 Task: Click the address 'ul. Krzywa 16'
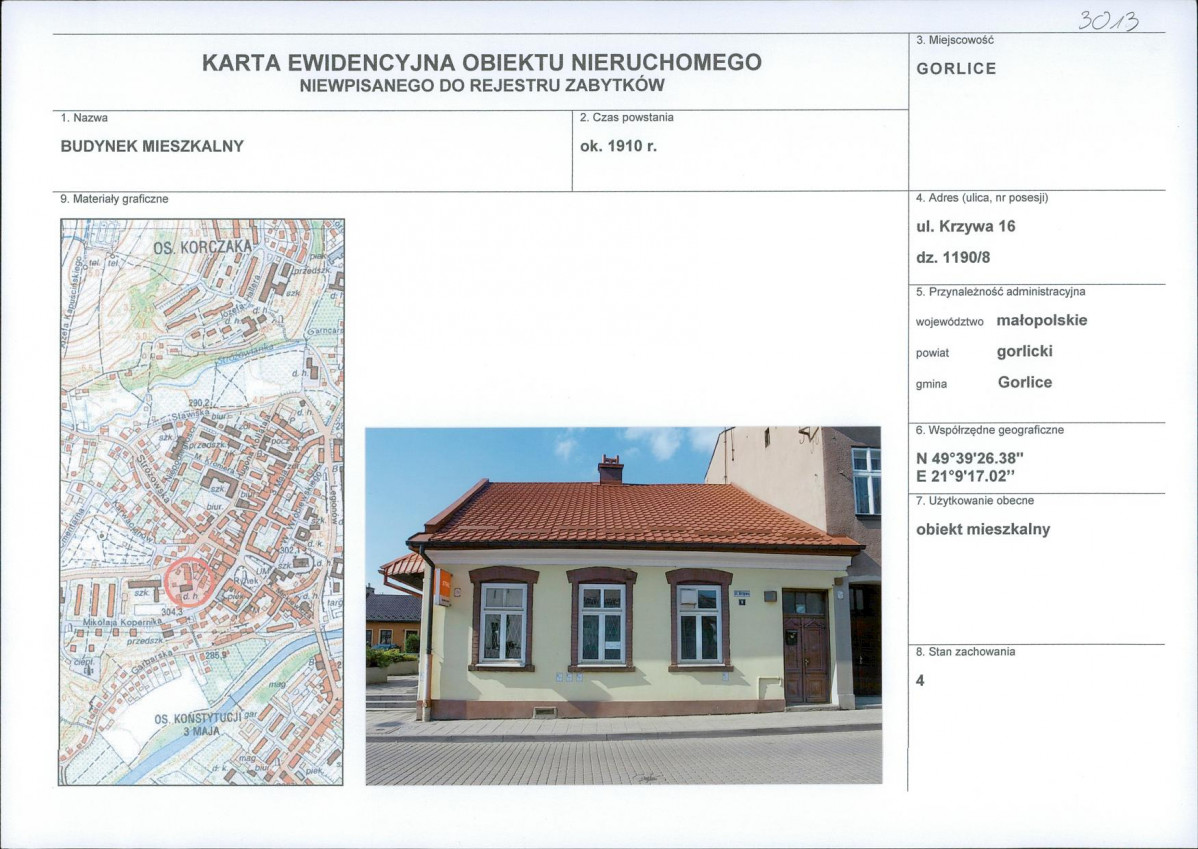966,226
